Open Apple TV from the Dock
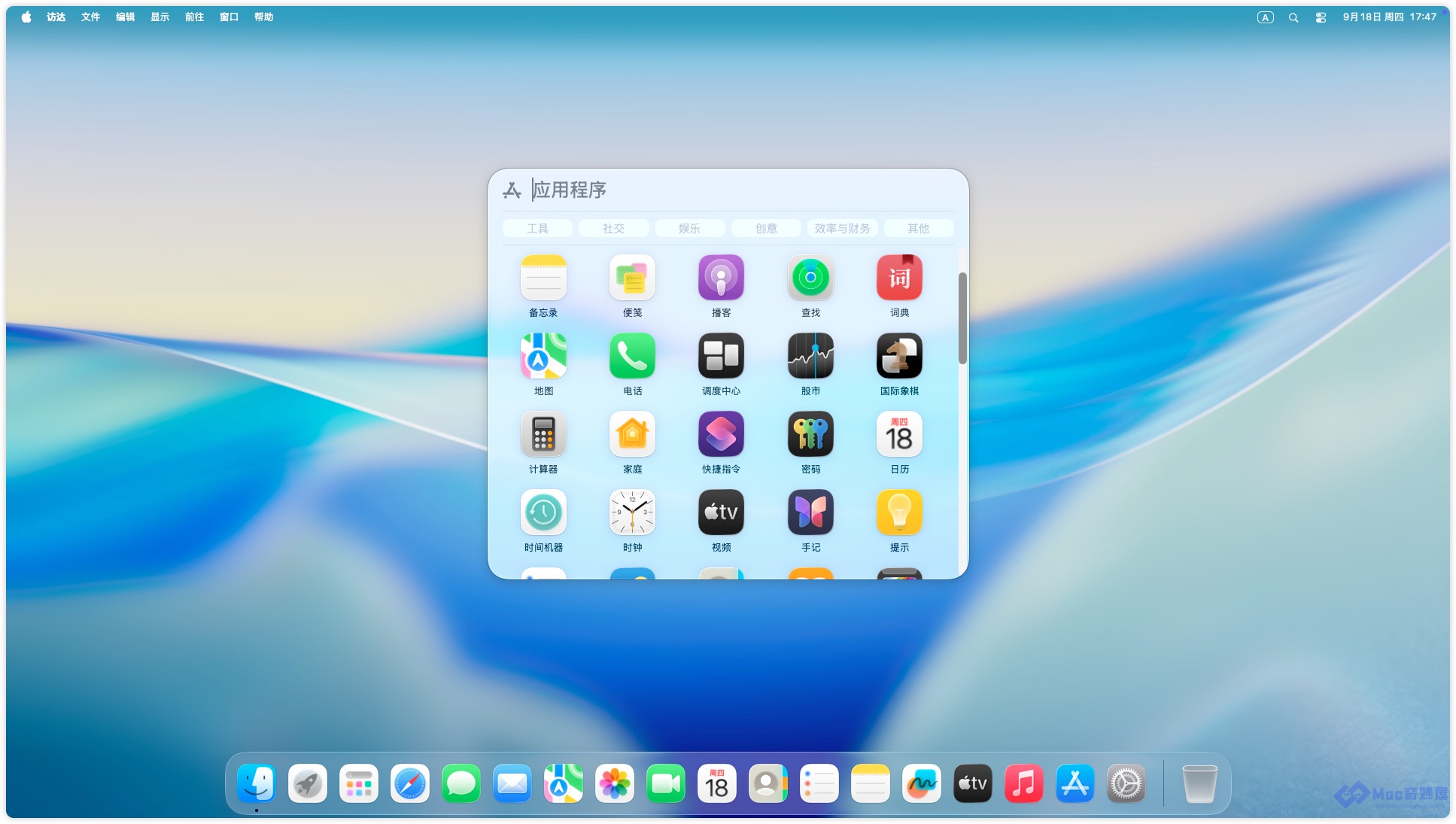Image resolution: width=1456 pixels, height=824 pixels. 973,783
